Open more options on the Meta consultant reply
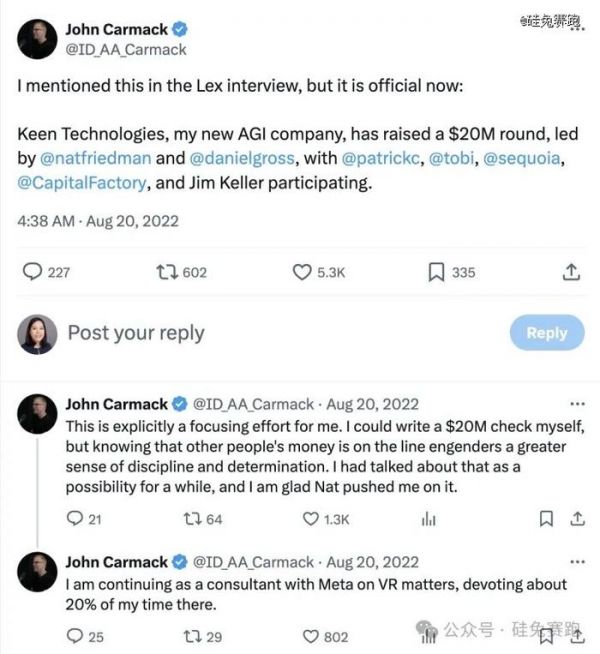Screen dimensions: 600x654 pyautogui.click(x=576, y=562)
